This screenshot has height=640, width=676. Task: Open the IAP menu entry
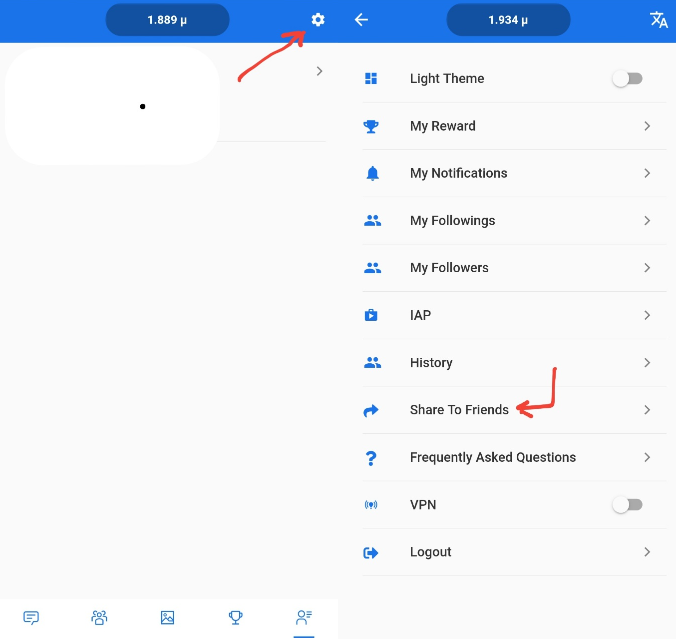[514, 315]
